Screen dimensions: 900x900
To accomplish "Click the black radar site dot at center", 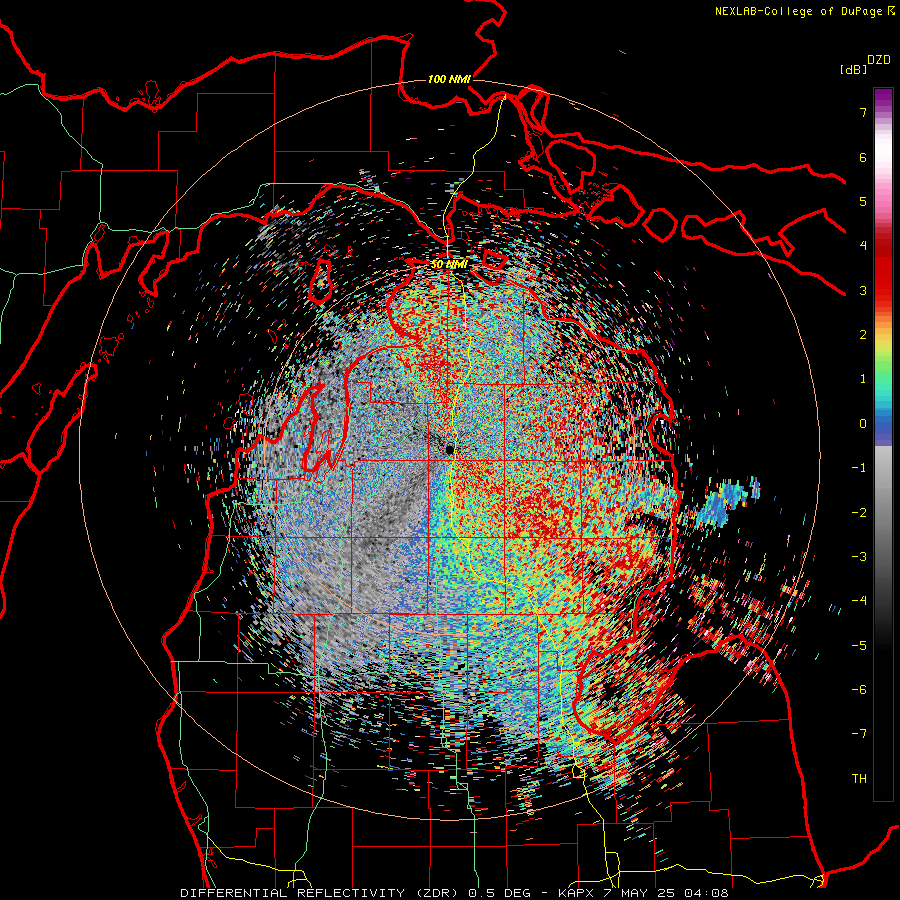I will click(450, 450).
